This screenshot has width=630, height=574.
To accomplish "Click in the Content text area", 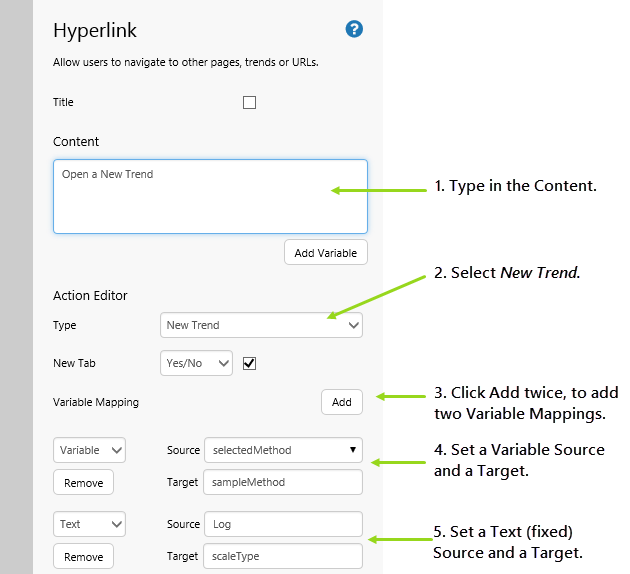I will click(210, 196).
